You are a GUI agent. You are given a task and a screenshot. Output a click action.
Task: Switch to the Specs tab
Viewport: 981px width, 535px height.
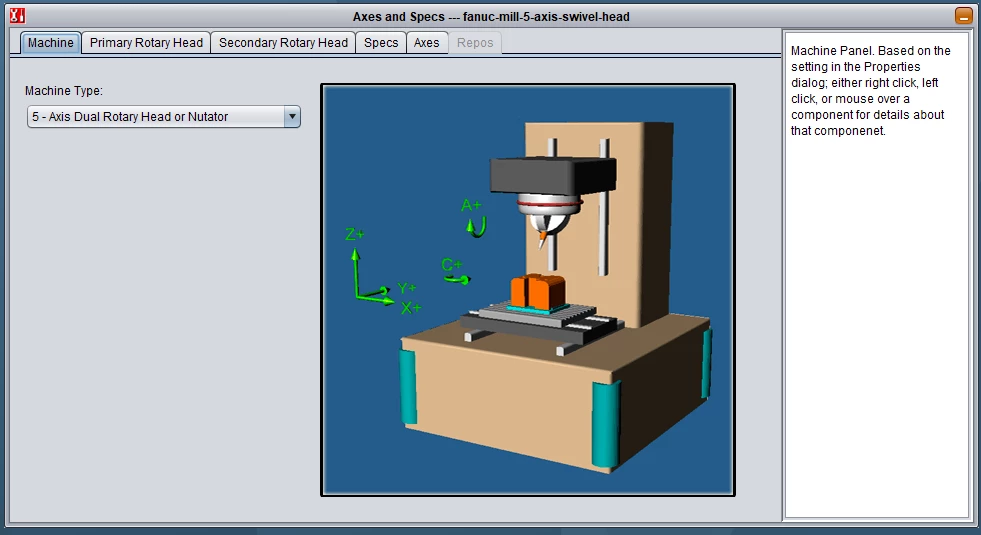(x=381, y=43)
